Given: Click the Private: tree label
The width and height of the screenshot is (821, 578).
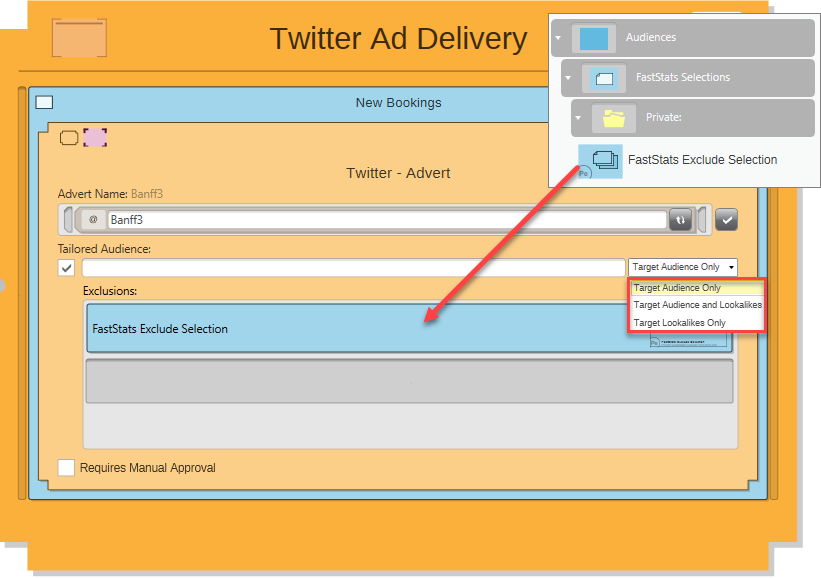Looking at the screenshot, I should [x=663, y=117].
